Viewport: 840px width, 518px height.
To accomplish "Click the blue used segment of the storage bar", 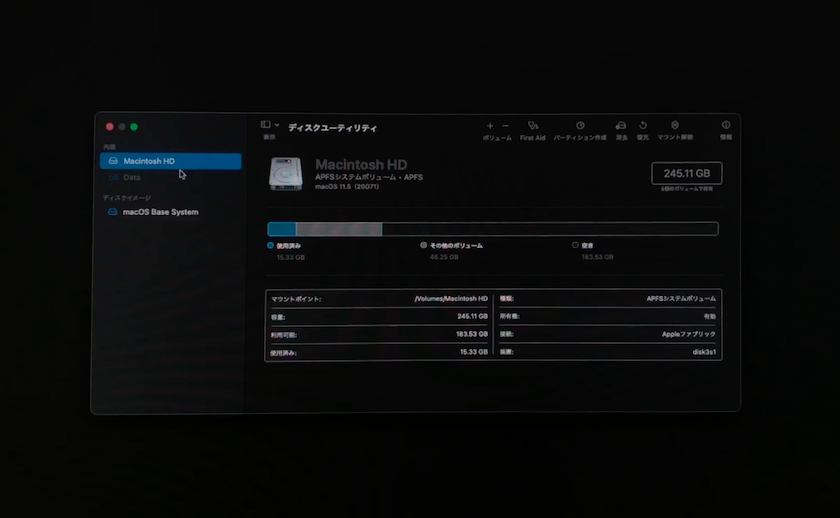I will (282, 229).
